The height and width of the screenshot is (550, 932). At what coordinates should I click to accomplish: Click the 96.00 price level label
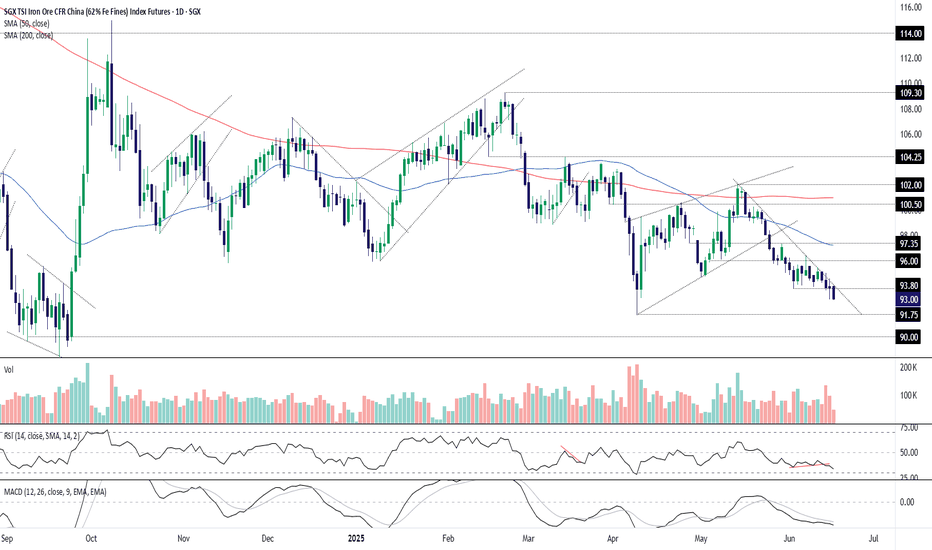911,261
